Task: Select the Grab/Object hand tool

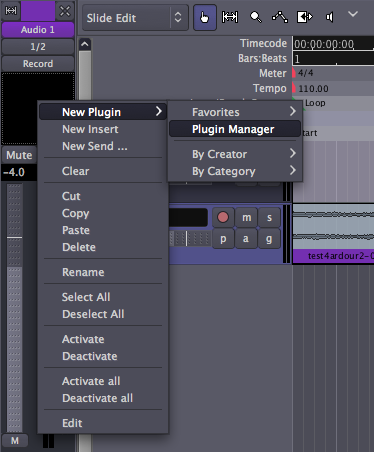Action: click(205, 17)
